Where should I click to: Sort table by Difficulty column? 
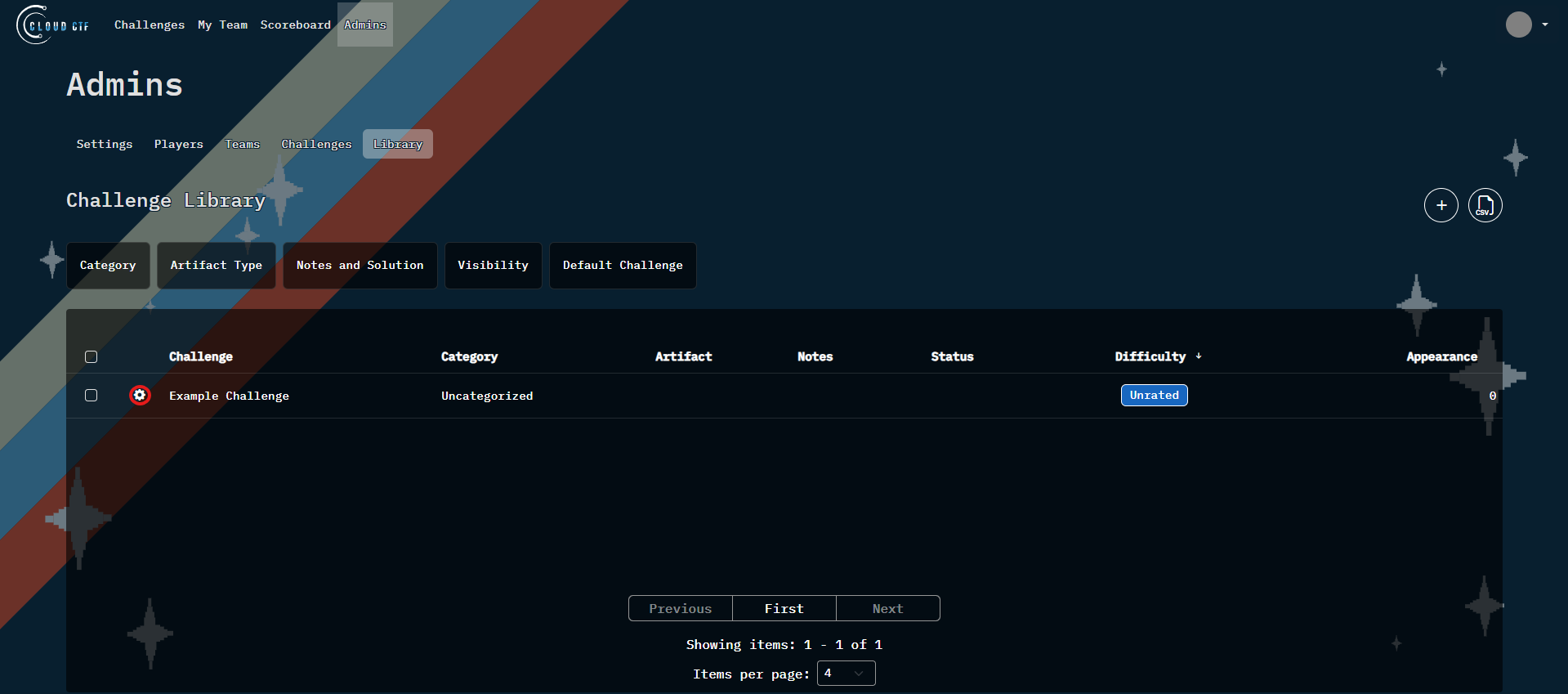click(x=1150, y=356)
